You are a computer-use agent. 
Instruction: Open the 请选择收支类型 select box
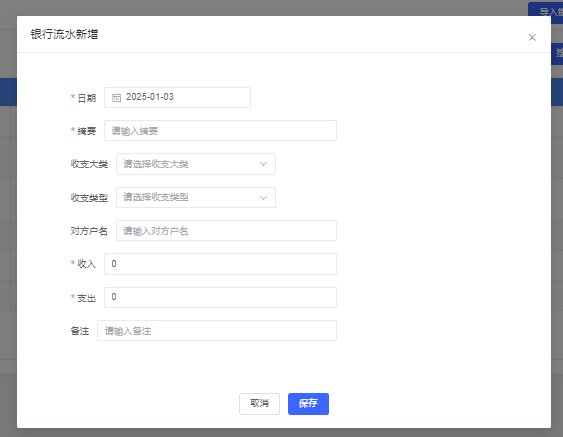(x=196, y=197)
